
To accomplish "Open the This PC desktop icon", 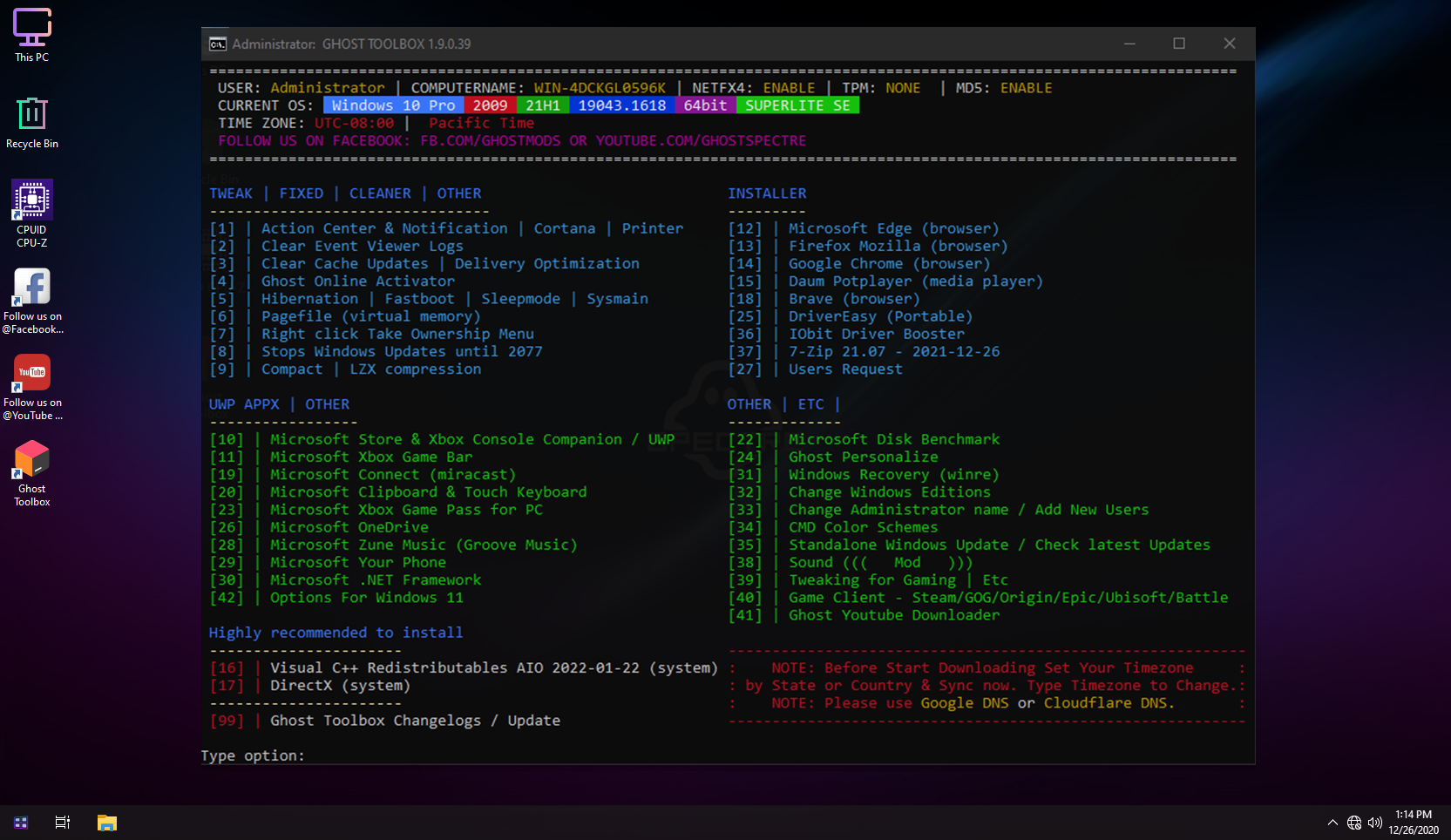I will pos(32,36).
